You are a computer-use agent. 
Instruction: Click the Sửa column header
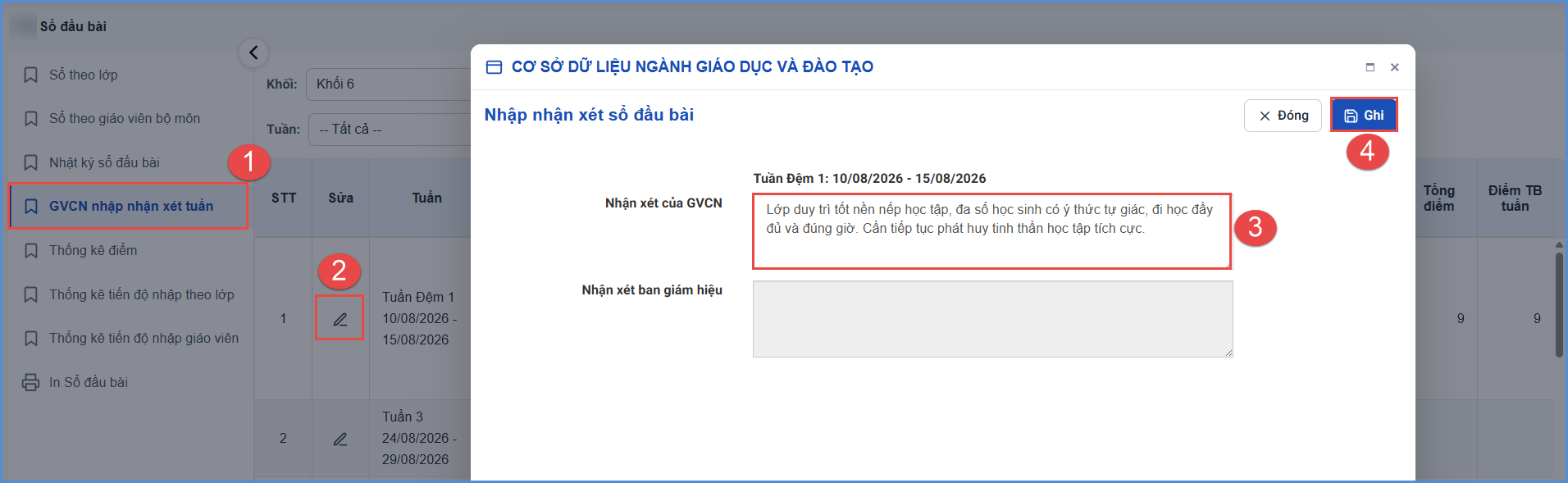click(341, 198)
